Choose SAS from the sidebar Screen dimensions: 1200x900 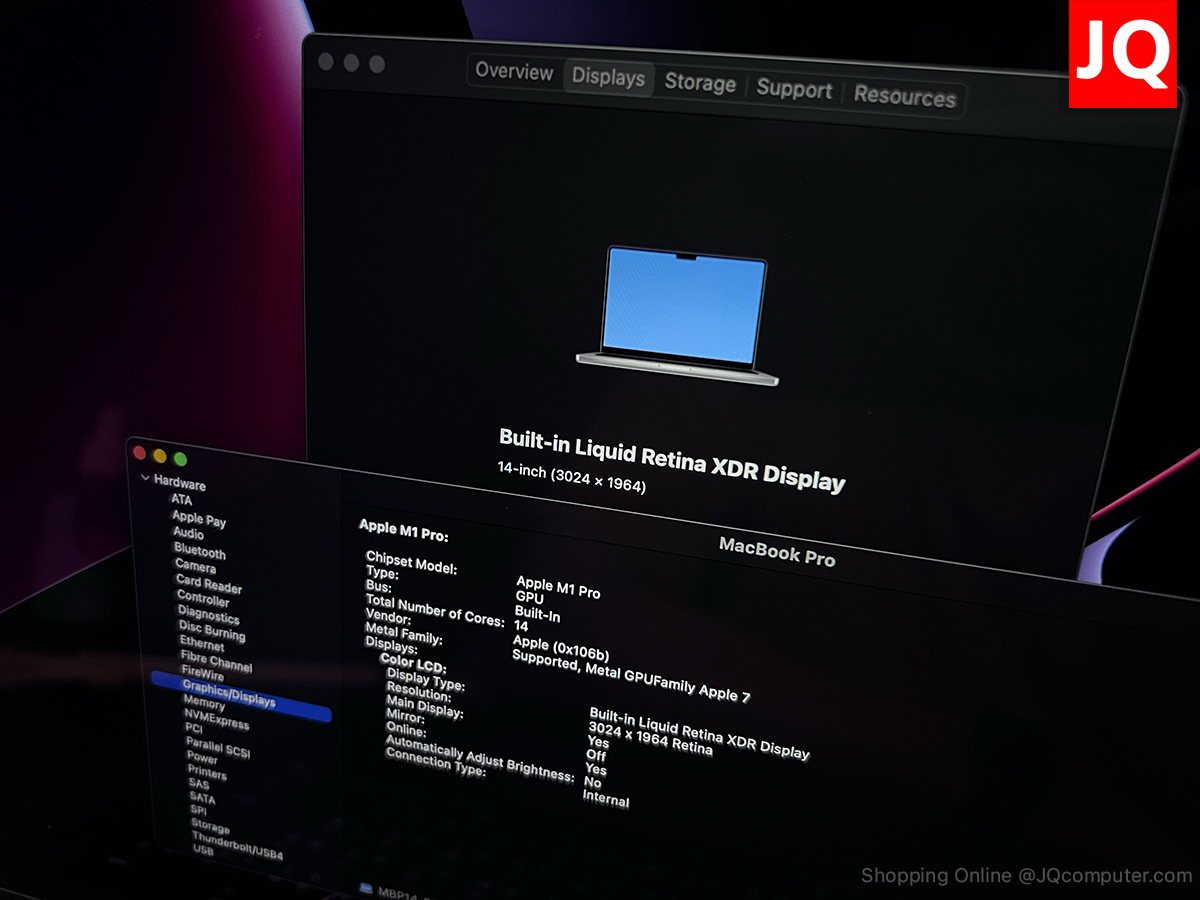(x=199, y=784)
